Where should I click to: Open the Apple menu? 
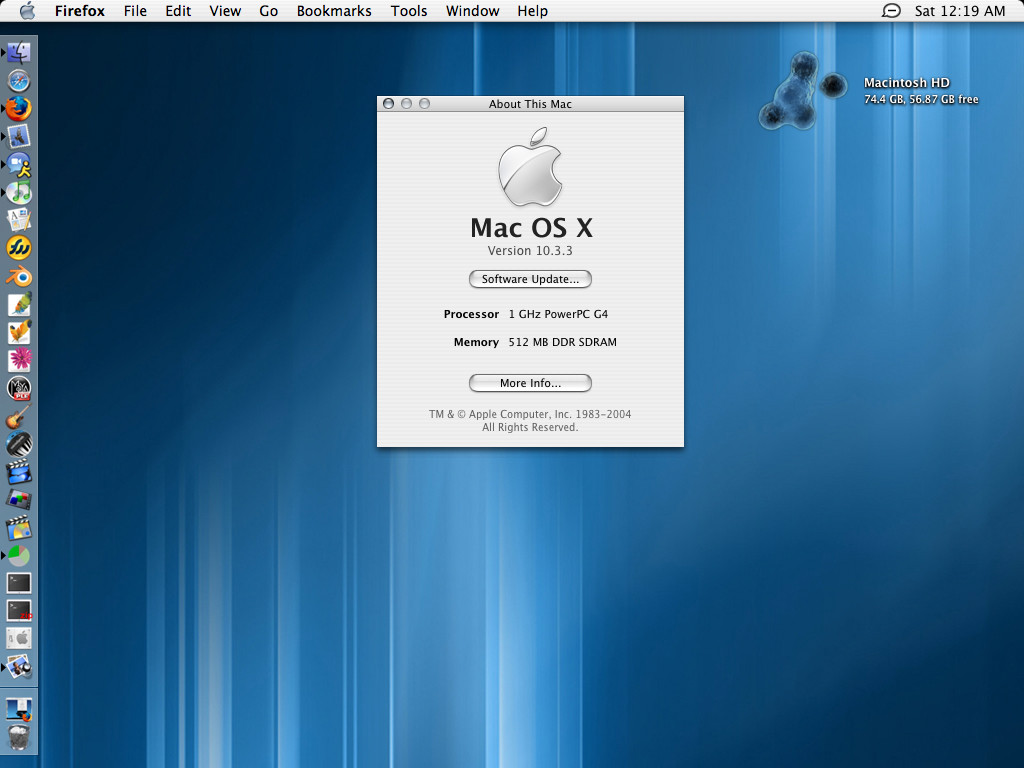(x=27, y=11)
